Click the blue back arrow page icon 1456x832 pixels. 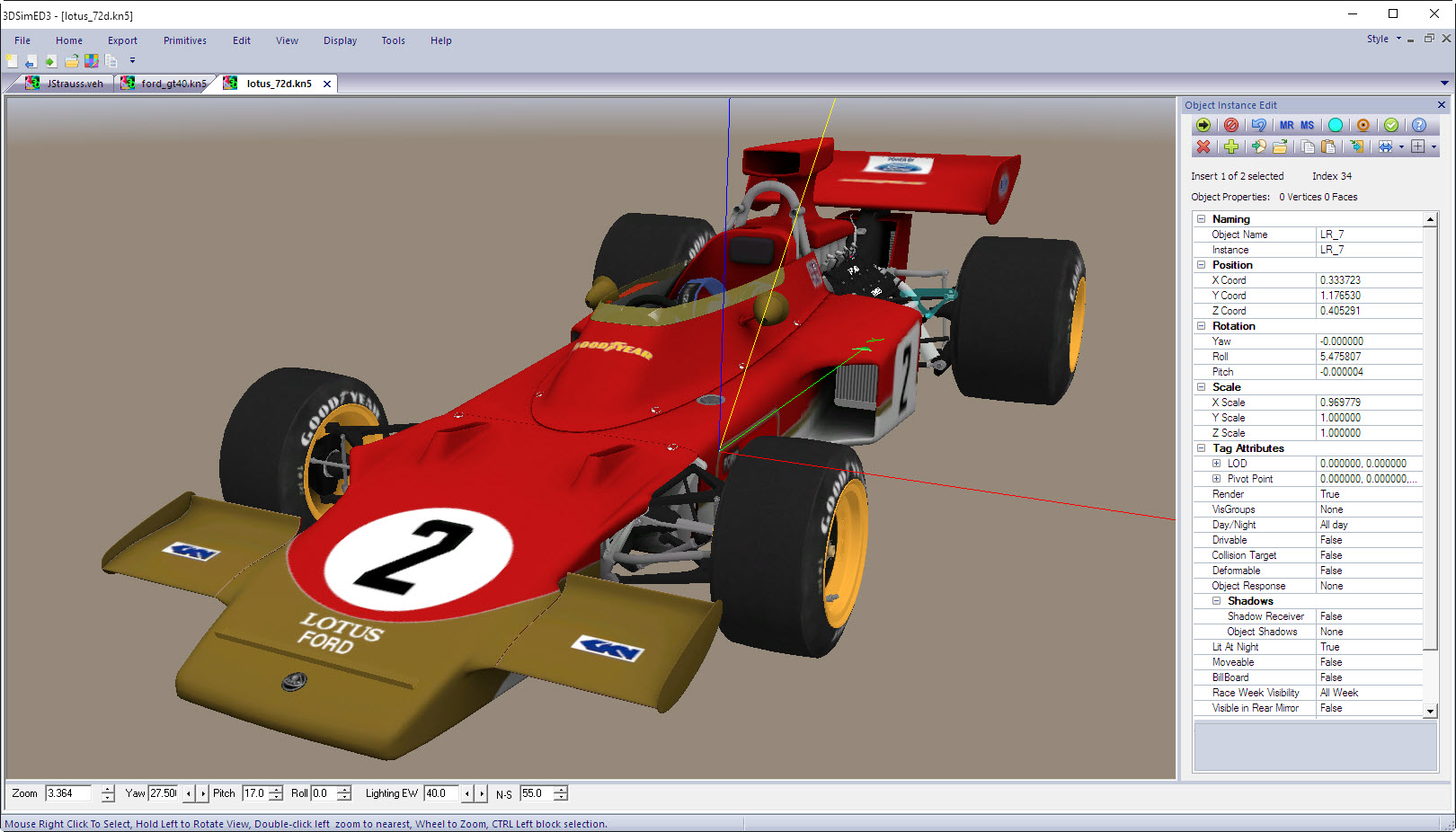31,61
